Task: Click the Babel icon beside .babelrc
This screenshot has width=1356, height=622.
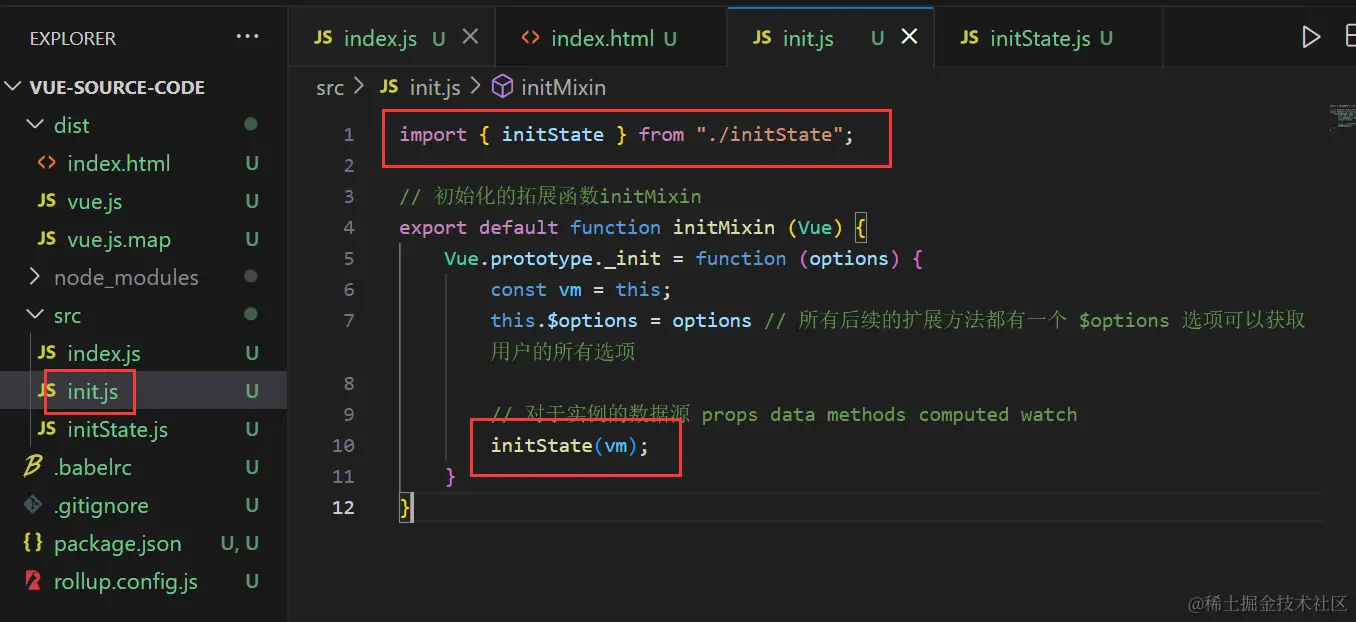Action: pos(33,467)
